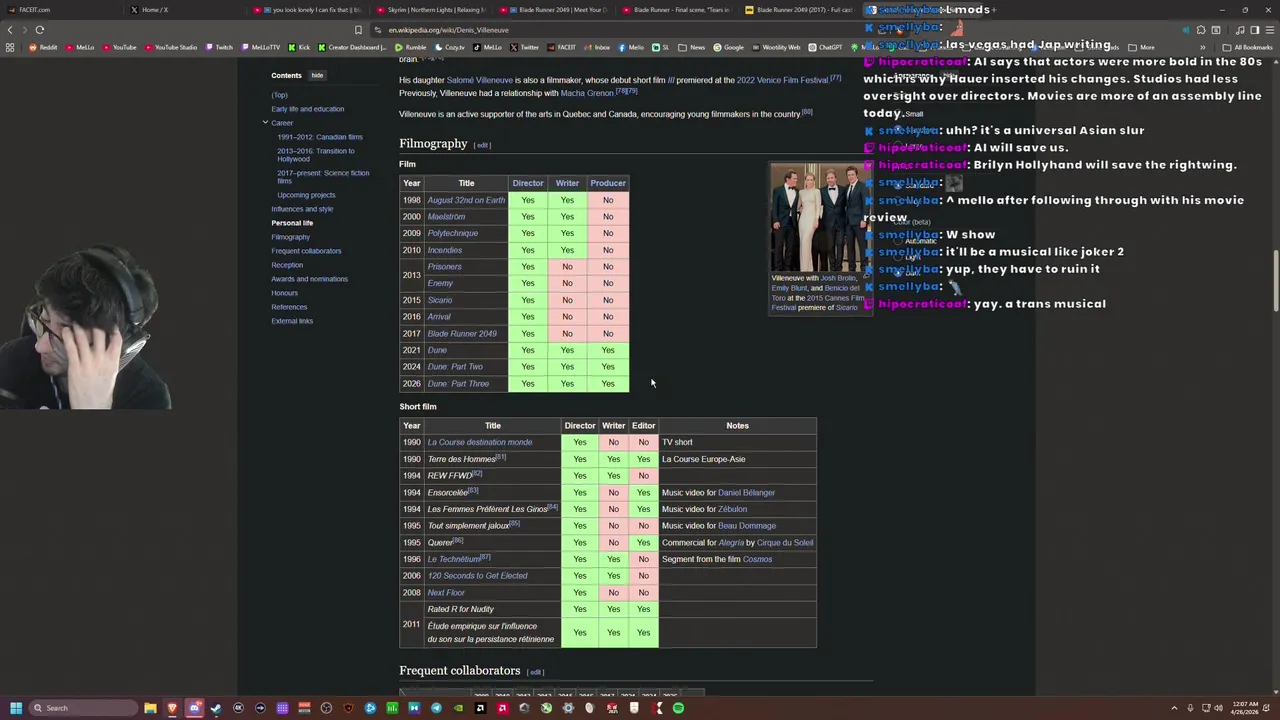This screenshot has height=720, width=1280.
Task: Open the Google bookmark
Action: 729,47
